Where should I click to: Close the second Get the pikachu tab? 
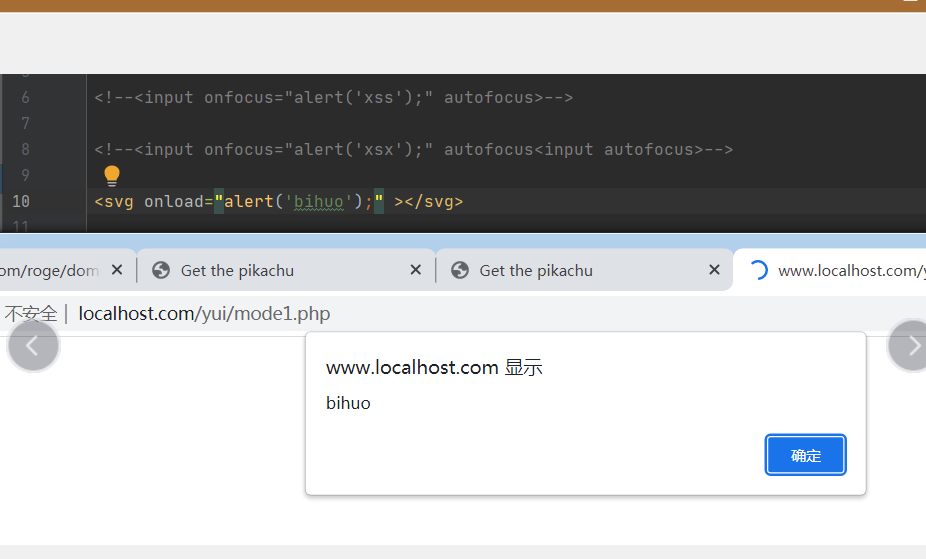click(x=715, y=270)
